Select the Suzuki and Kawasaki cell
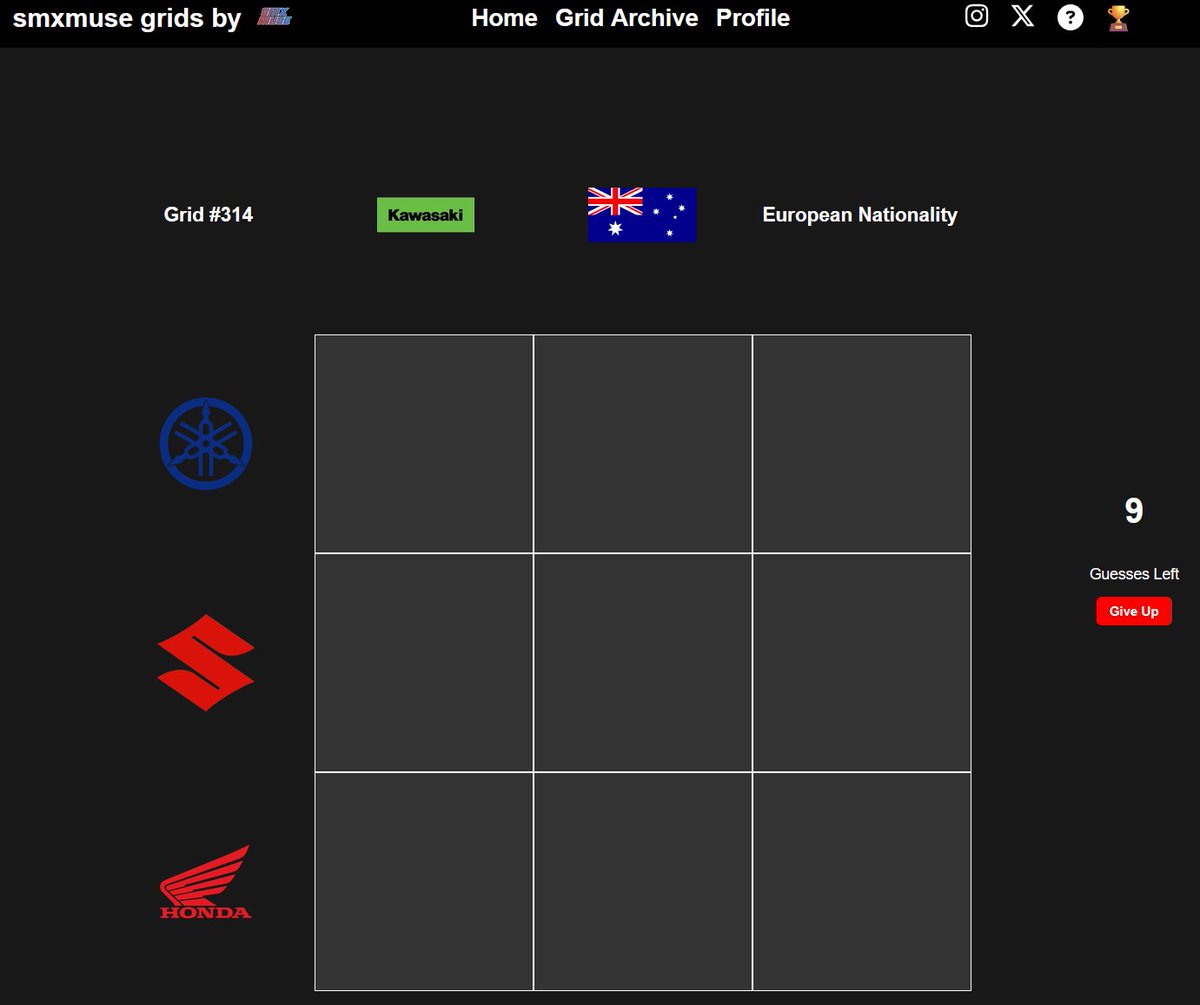This screenshot has height=1005, width=1200. 424,663
